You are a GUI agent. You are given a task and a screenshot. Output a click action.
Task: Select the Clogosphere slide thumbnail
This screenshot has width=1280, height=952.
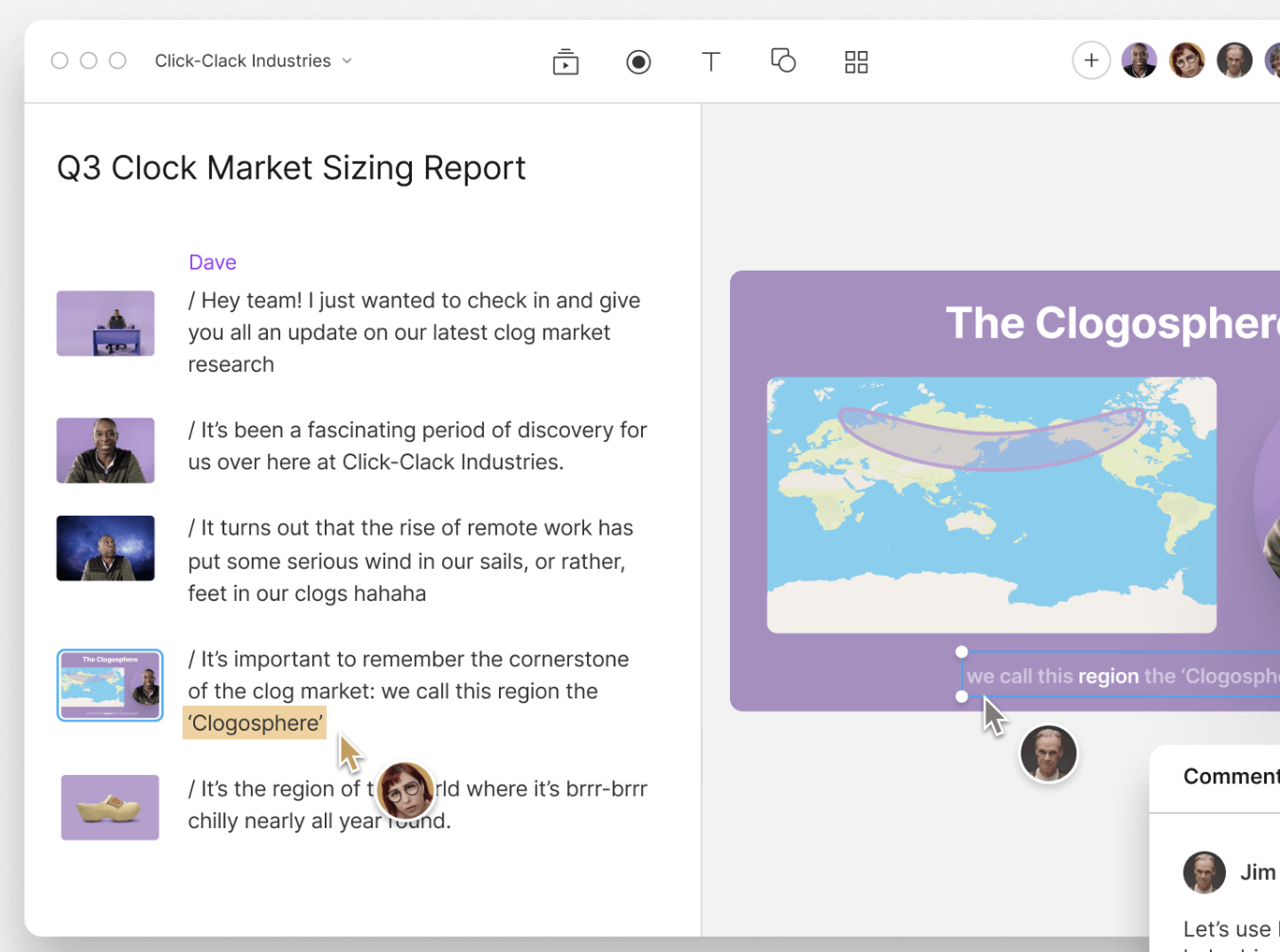coord(110,685)
